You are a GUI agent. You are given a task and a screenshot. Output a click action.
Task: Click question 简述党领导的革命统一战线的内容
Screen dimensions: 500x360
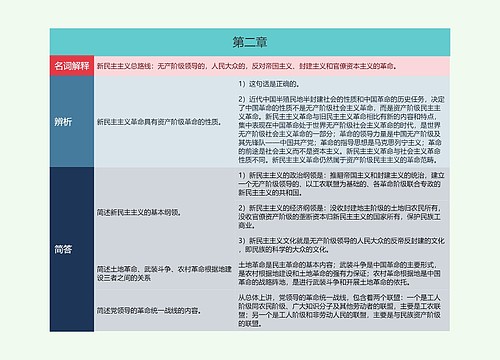click(x=149, y=311)
